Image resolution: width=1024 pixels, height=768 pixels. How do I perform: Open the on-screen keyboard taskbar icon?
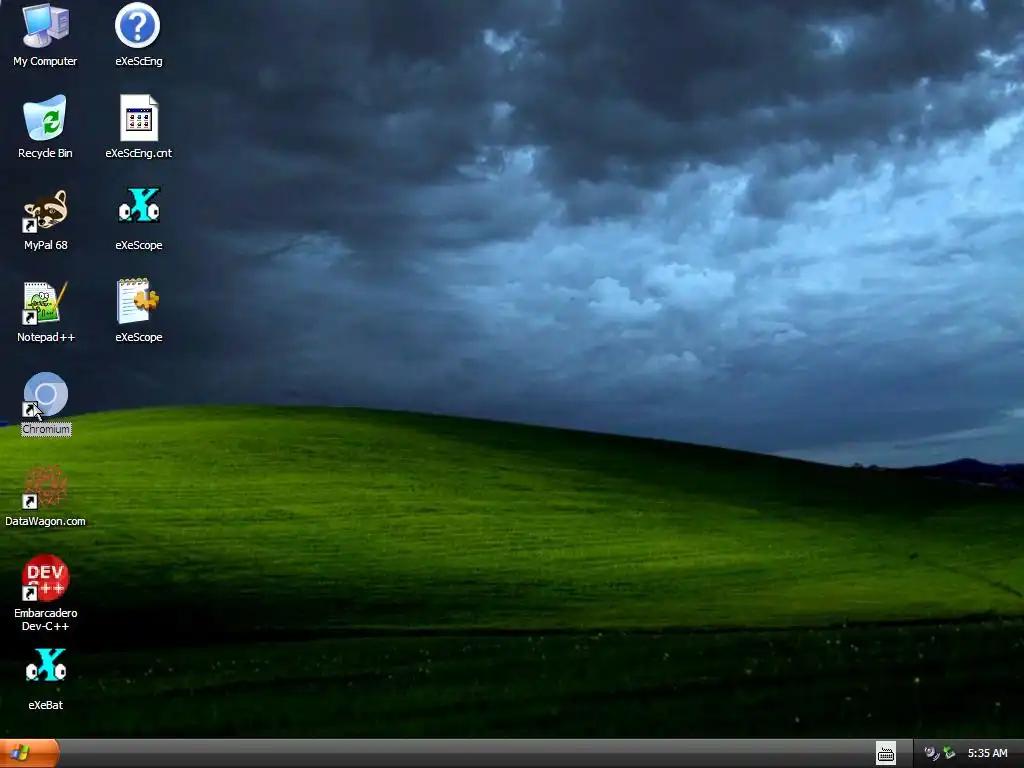point(886,754)
